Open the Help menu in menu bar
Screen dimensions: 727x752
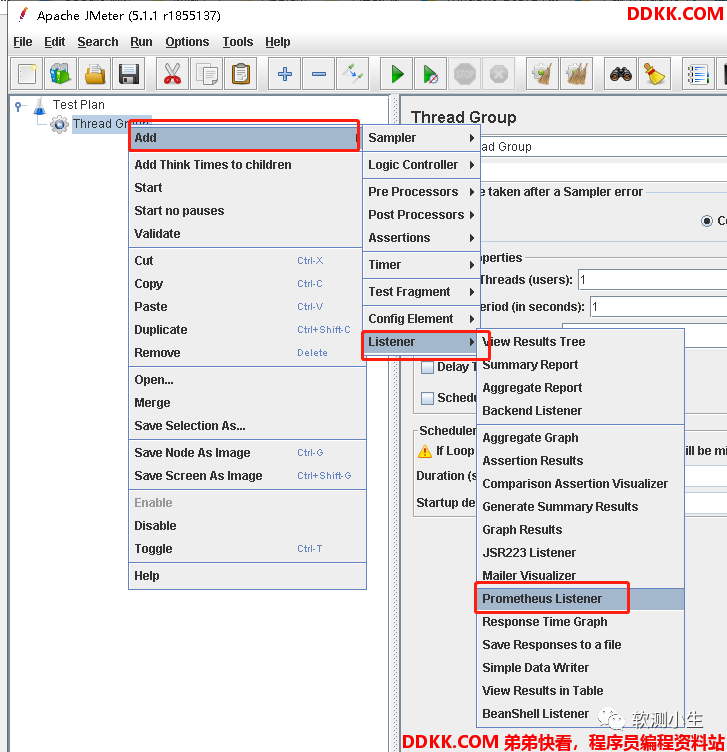tap(278, 42)
